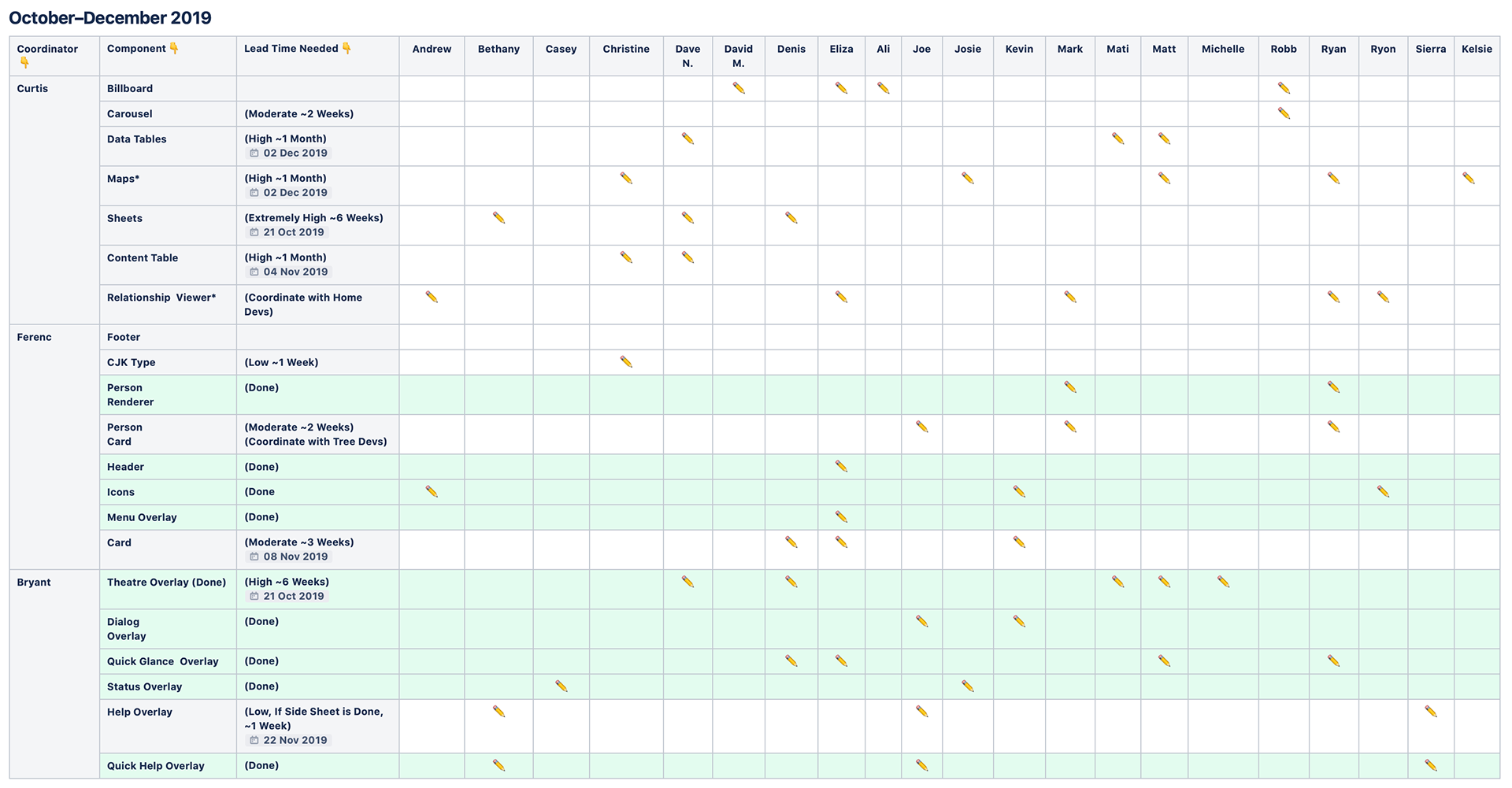Viewport: 1512px width, 788px height.
Task: Click the Theatre Overlay (Done) cell
Action: [168, 589]
